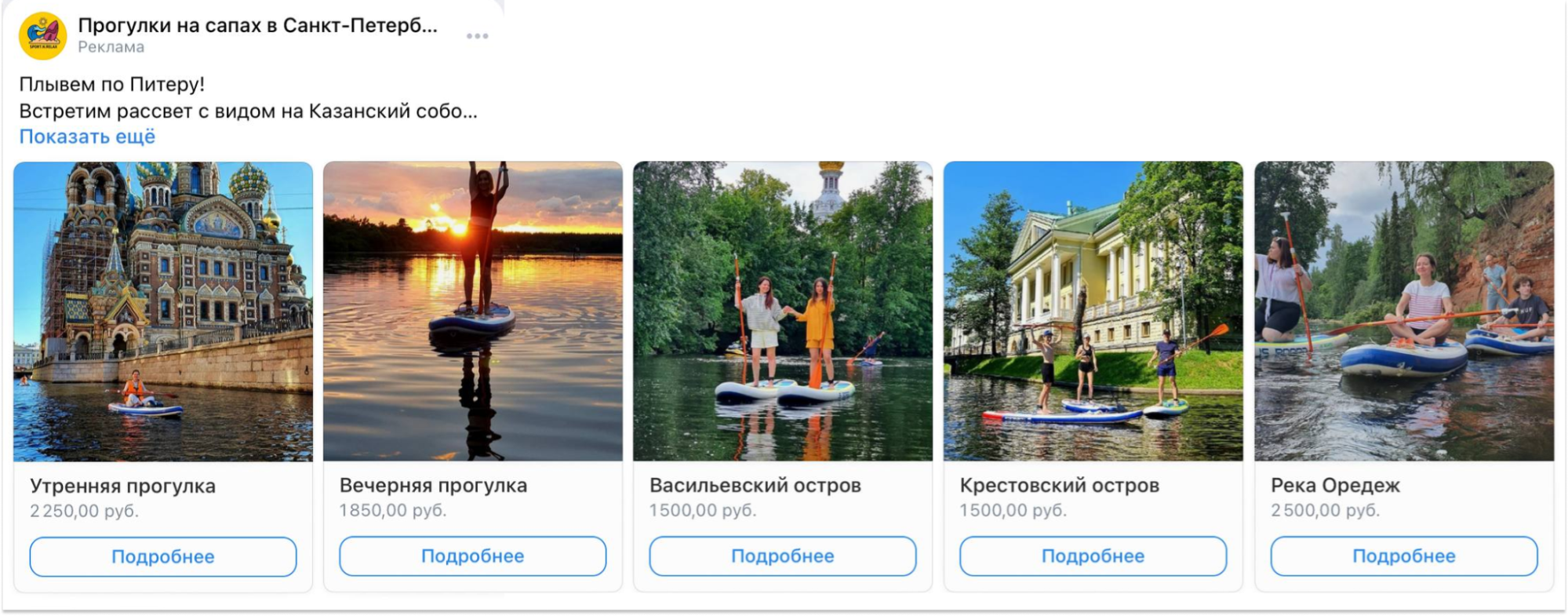1568x616 pixels.
Task: Select the Река Оредеж card title
Action: pos(1336,486)
